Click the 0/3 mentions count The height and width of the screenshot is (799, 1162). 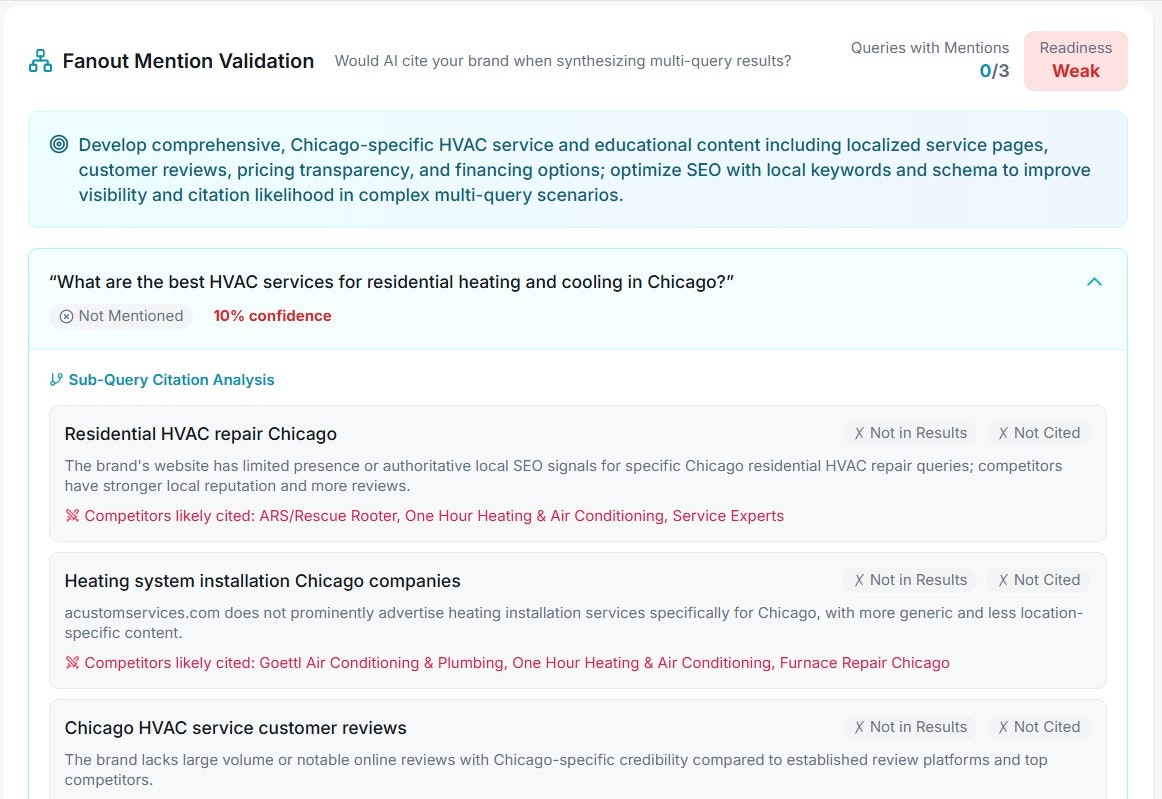click(994, 71)
